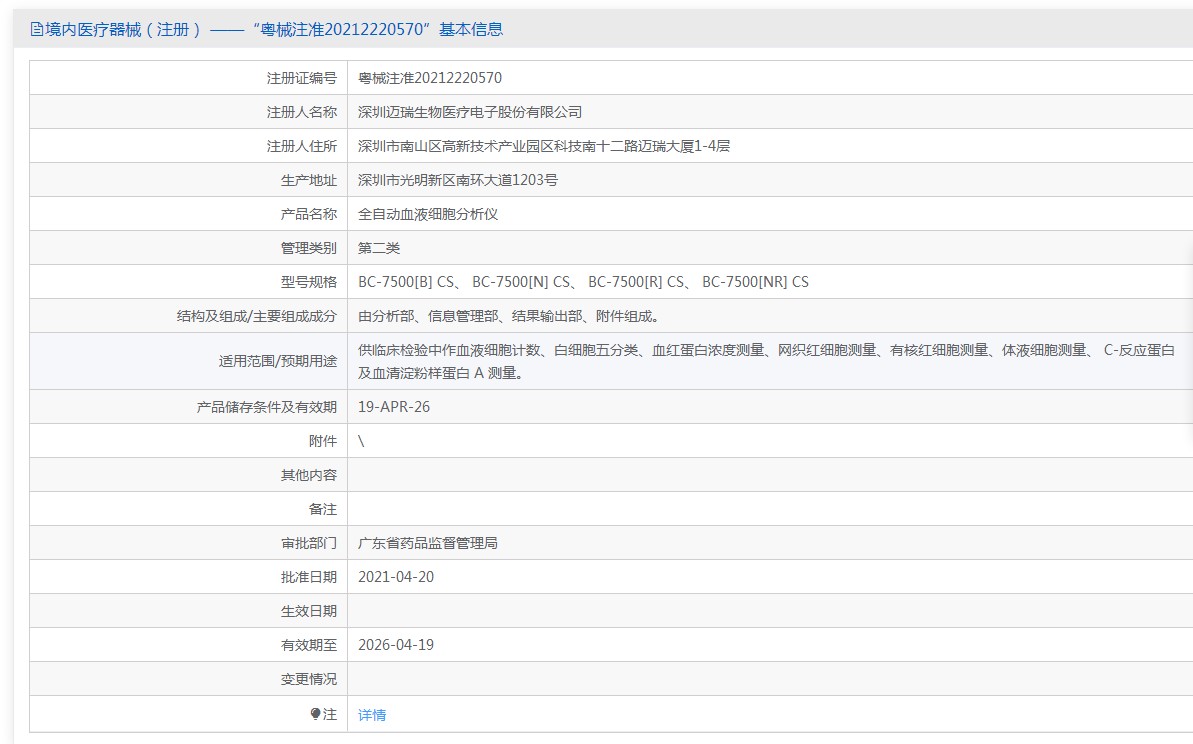Image resolution: width=1193 pixels, height=744 pixels.
Task: Click the 产品名称 label
Action: (x=309, y=214)
